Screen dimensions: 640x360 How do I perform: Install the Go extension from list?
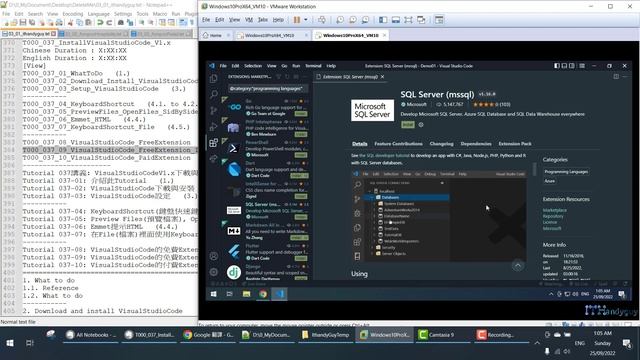tap(301, 114)
